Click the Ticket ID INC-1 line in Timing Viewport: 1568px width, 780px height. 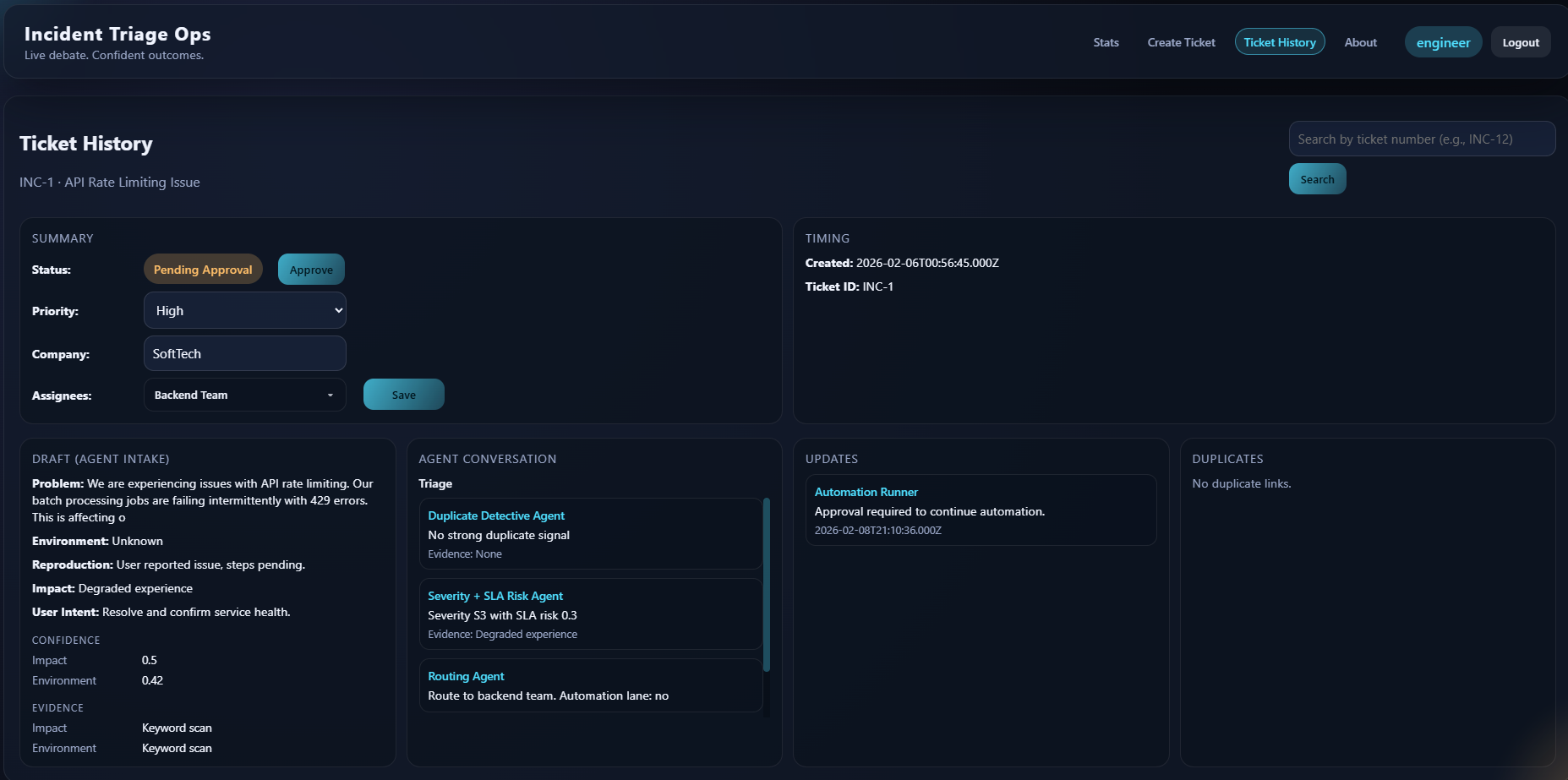[850, 286]
